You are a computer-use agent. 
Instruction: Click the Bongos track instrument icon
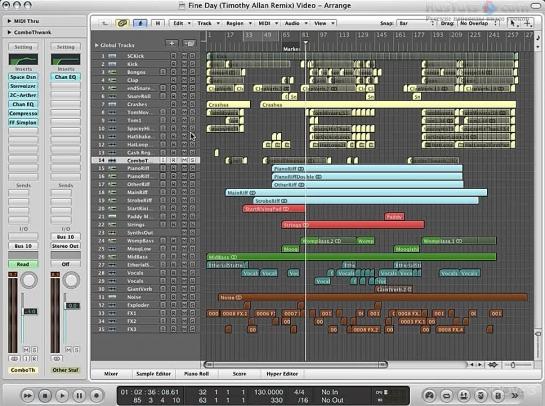click(x=112, y=72)
